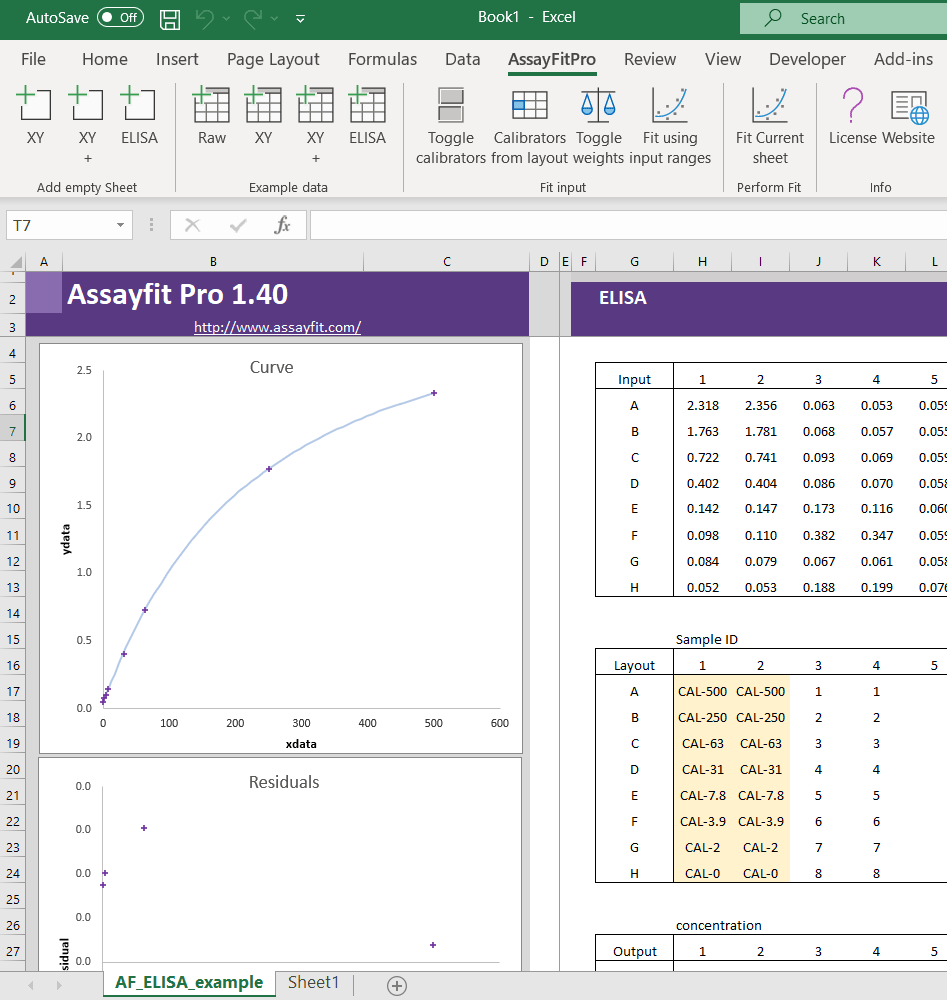Click the Residuals chart title
This screenshot has width=947, height=1000.
pos(284,783)
